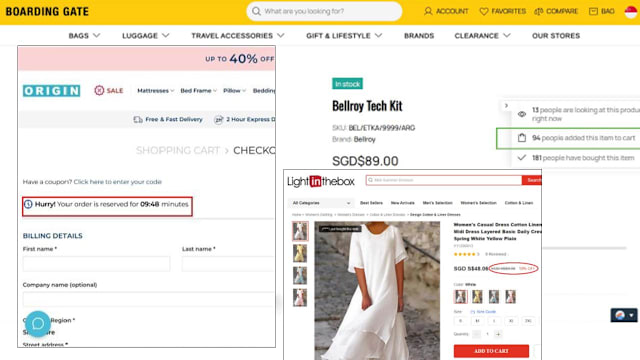Click clipboard icon beside '94 people added'

coord(522,138)
